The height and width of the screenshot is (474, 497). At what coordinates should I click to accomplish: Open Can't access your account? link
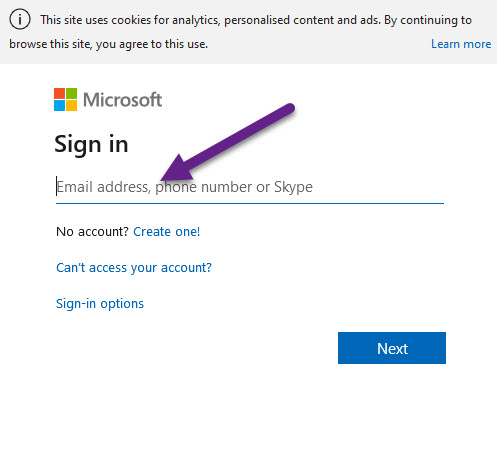134,268
